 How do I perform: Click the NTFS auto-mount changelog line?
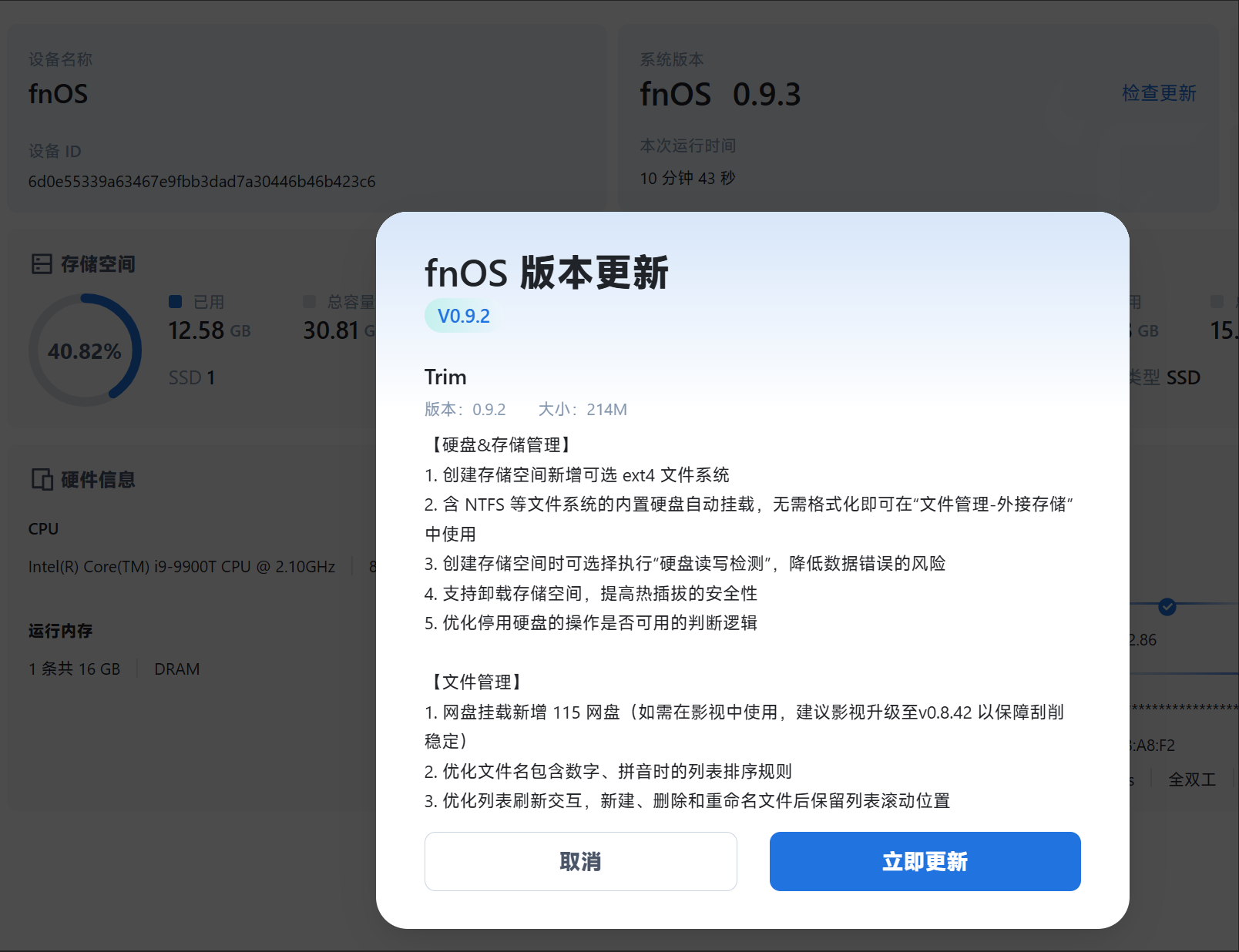click(x=749, y=519)
